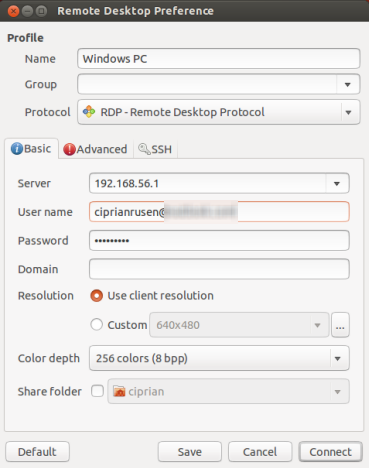The height and width of the screenshot is (468, 369).
Task: Click the RDP protocol colorful icon
Action: [89, 112]
